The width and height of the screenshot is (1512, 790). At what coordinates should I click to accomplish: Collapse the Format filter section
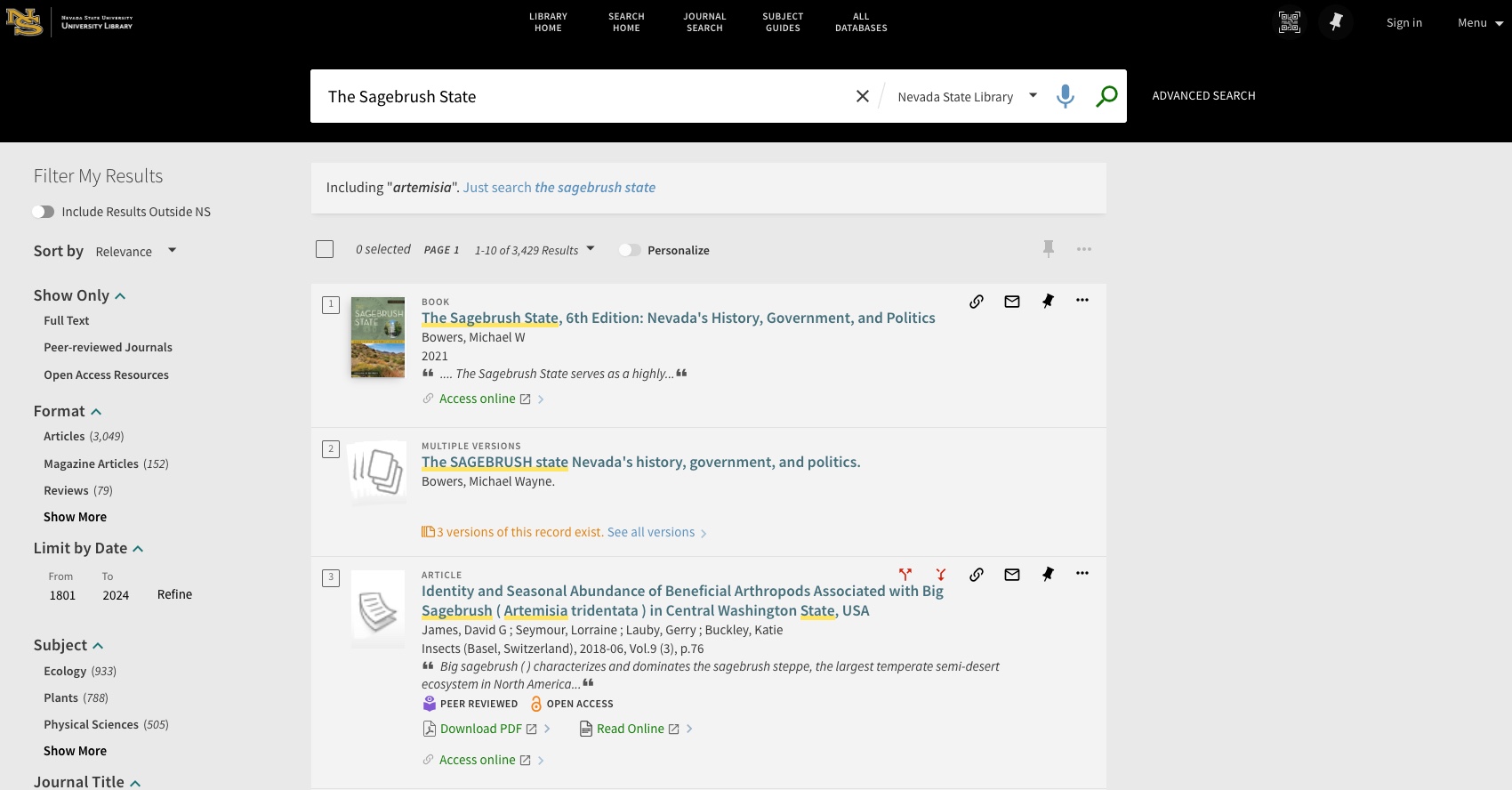(x=68, y=411)
